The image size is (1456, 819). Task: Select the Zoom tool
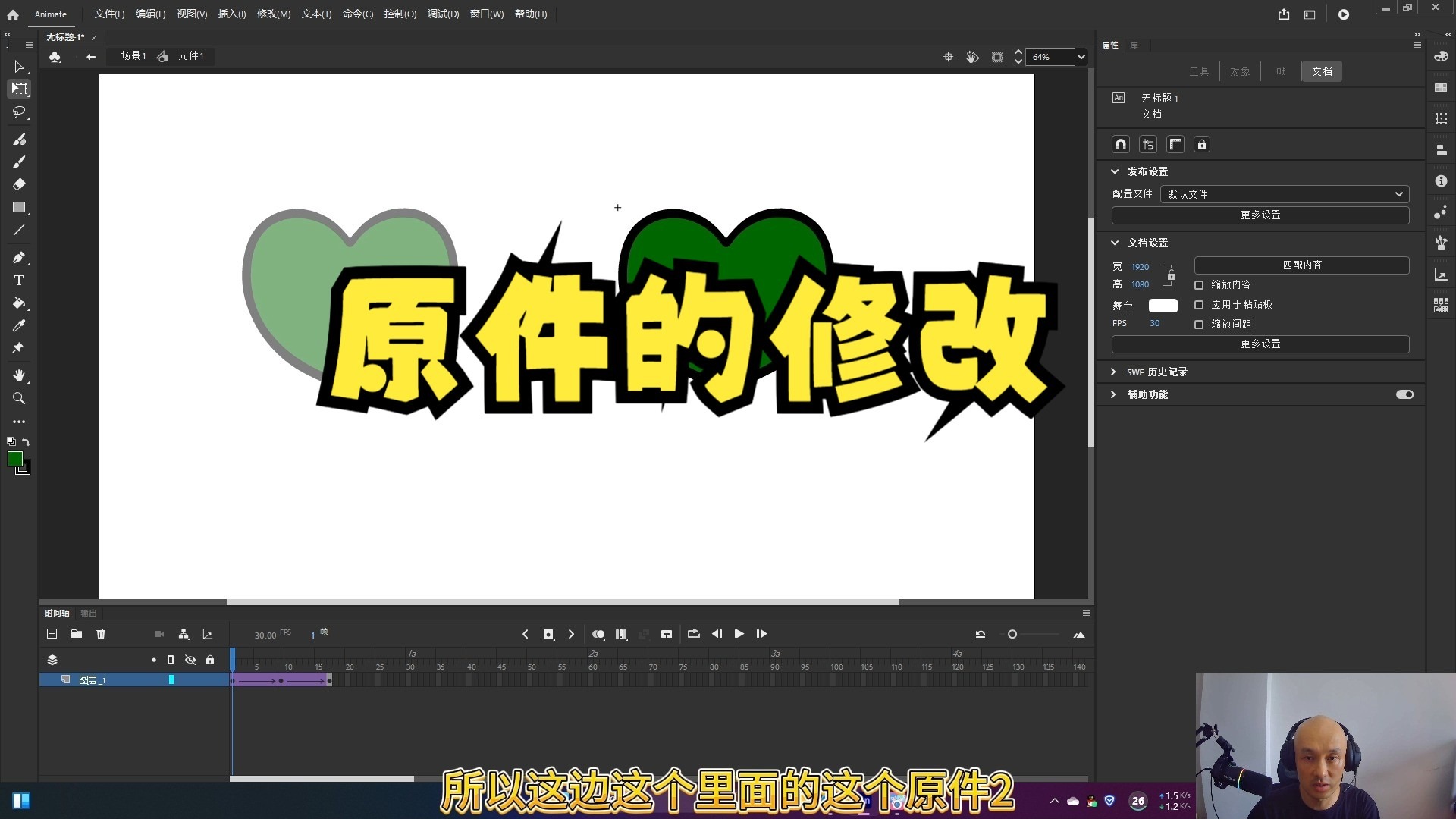[x=19, y=398]
